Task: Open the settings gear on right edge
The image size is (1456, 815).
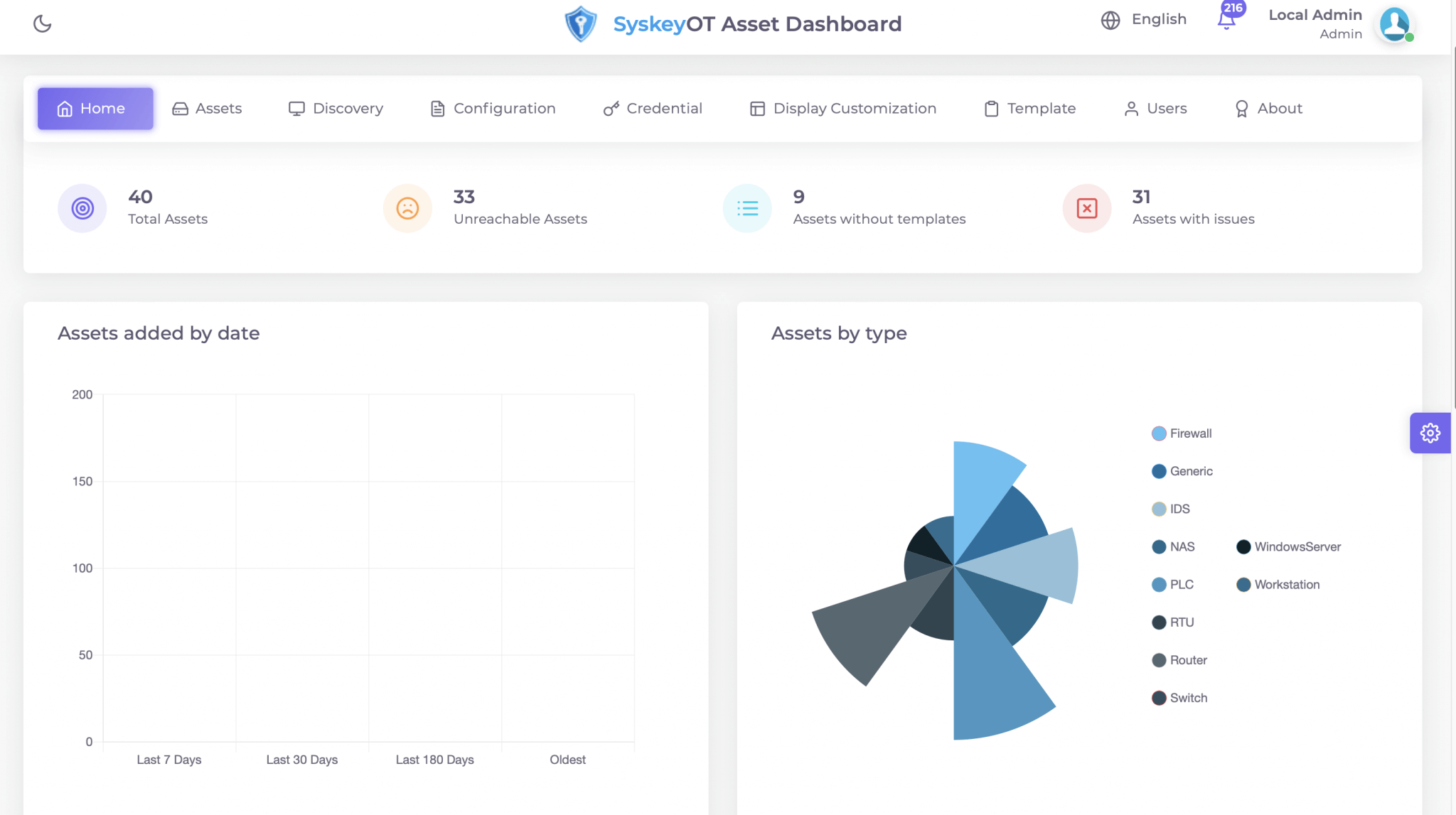Action: click(x=1430, y=433)
